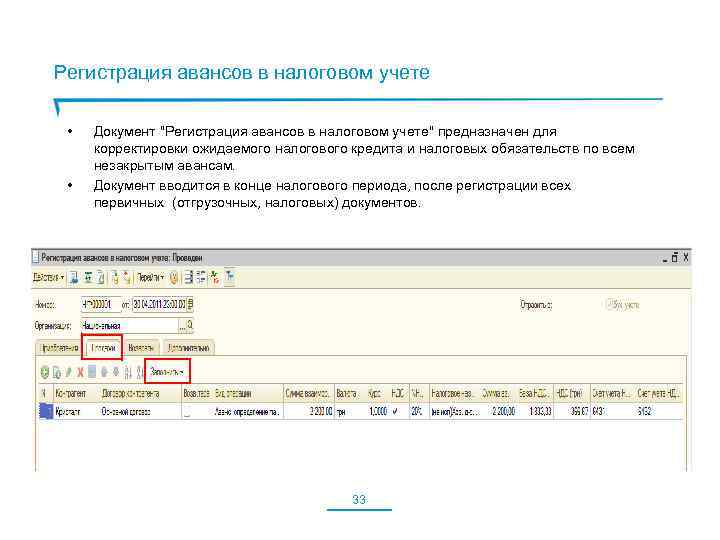The height and width of the screenshot is (540, 720).
Task: Click the magnifier button beside Организация field
Action: tap(190, 325)
